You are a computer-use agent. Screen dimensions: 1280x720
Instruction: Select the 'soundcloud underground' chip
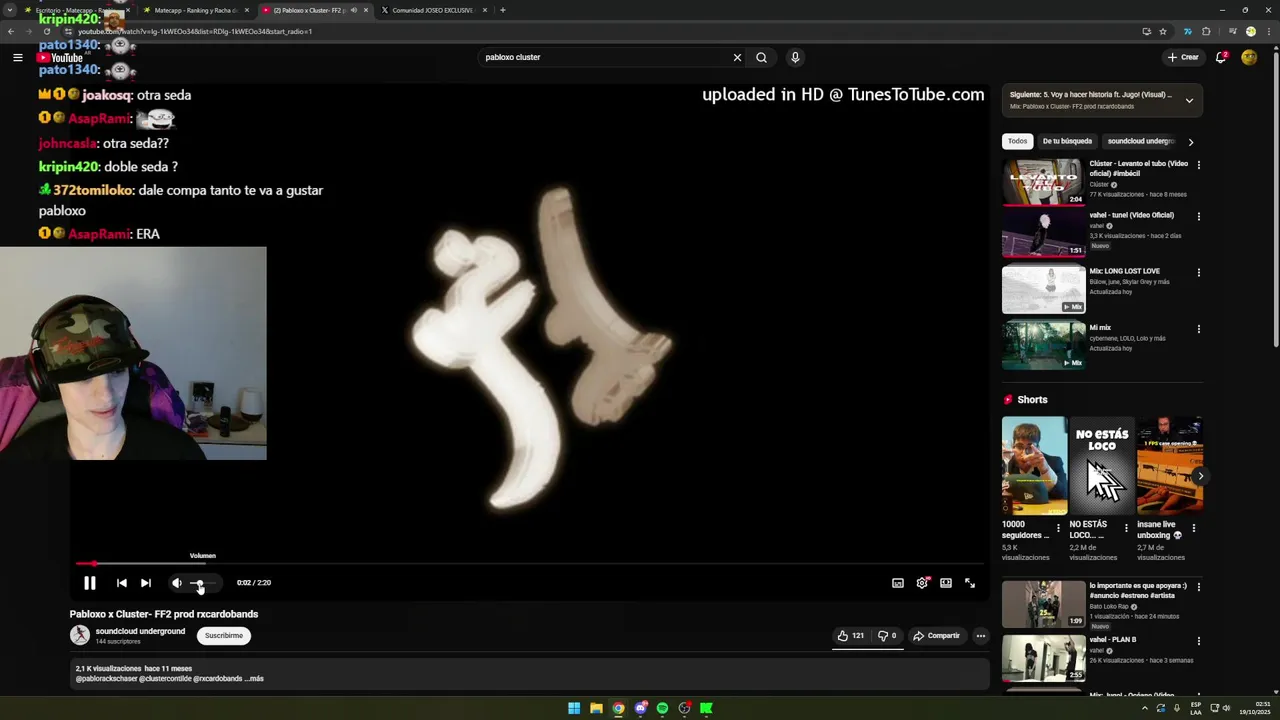pyautogui.click(x=1140, y=141)
